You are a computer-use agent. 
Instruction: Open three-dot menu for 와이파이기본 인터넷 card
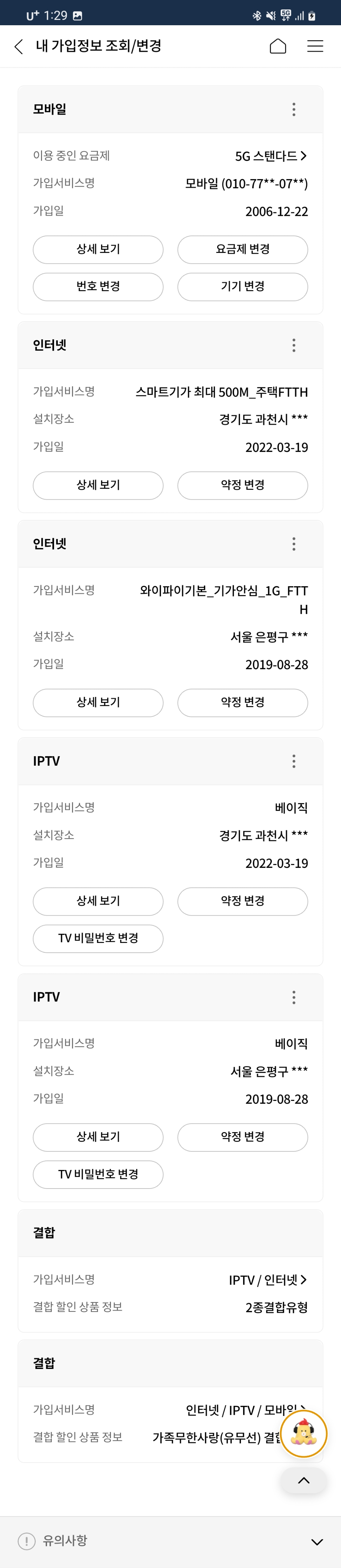pyautogui.click(x=294, y=543)
